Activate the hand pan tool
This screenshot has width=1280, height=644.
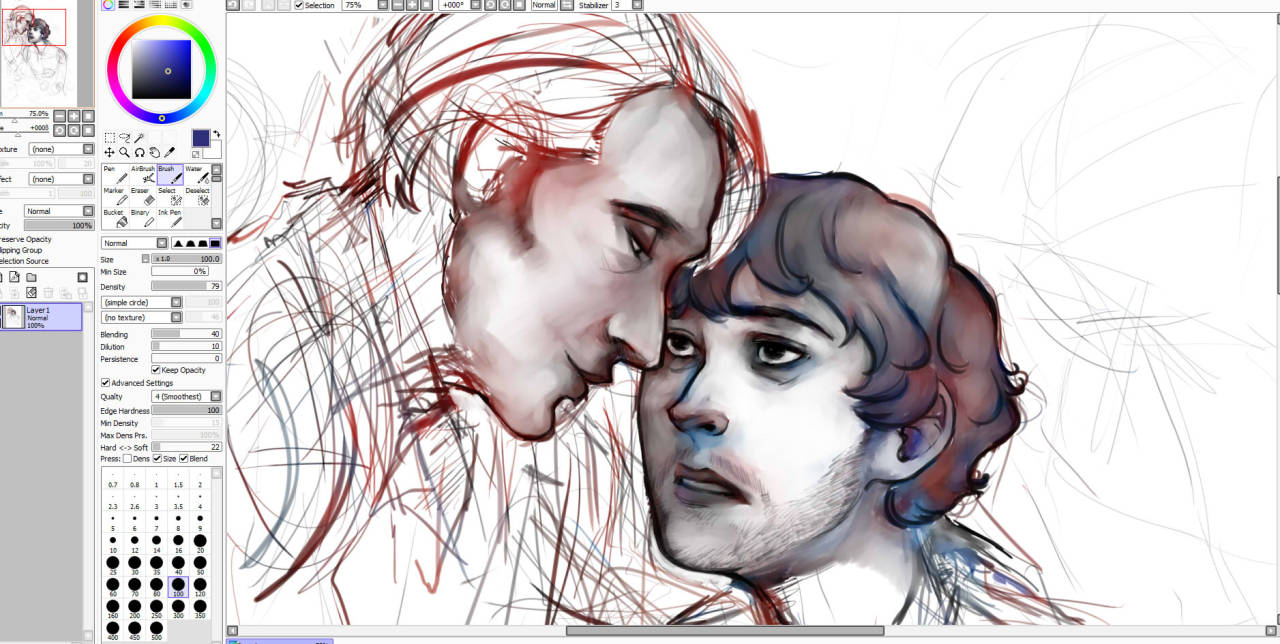click(x=155, y=153)
